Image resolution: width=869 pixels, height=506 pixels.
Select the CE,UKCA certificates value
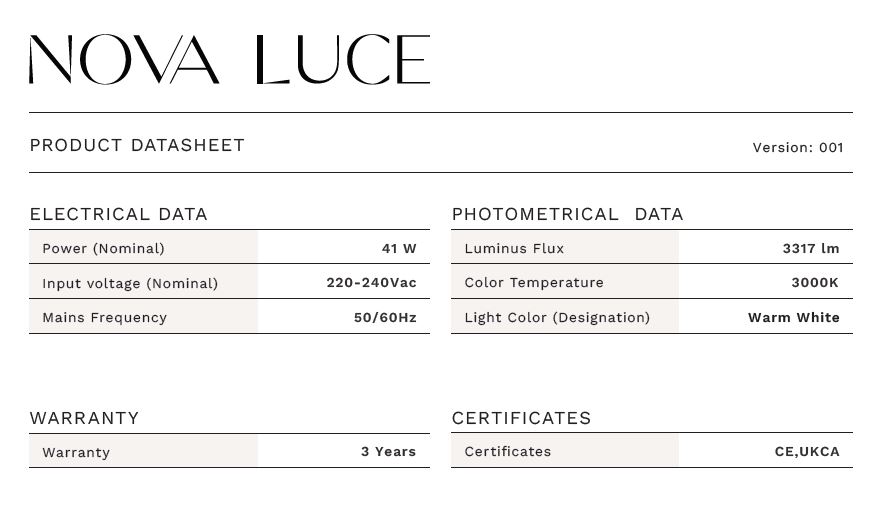point(807,452)
